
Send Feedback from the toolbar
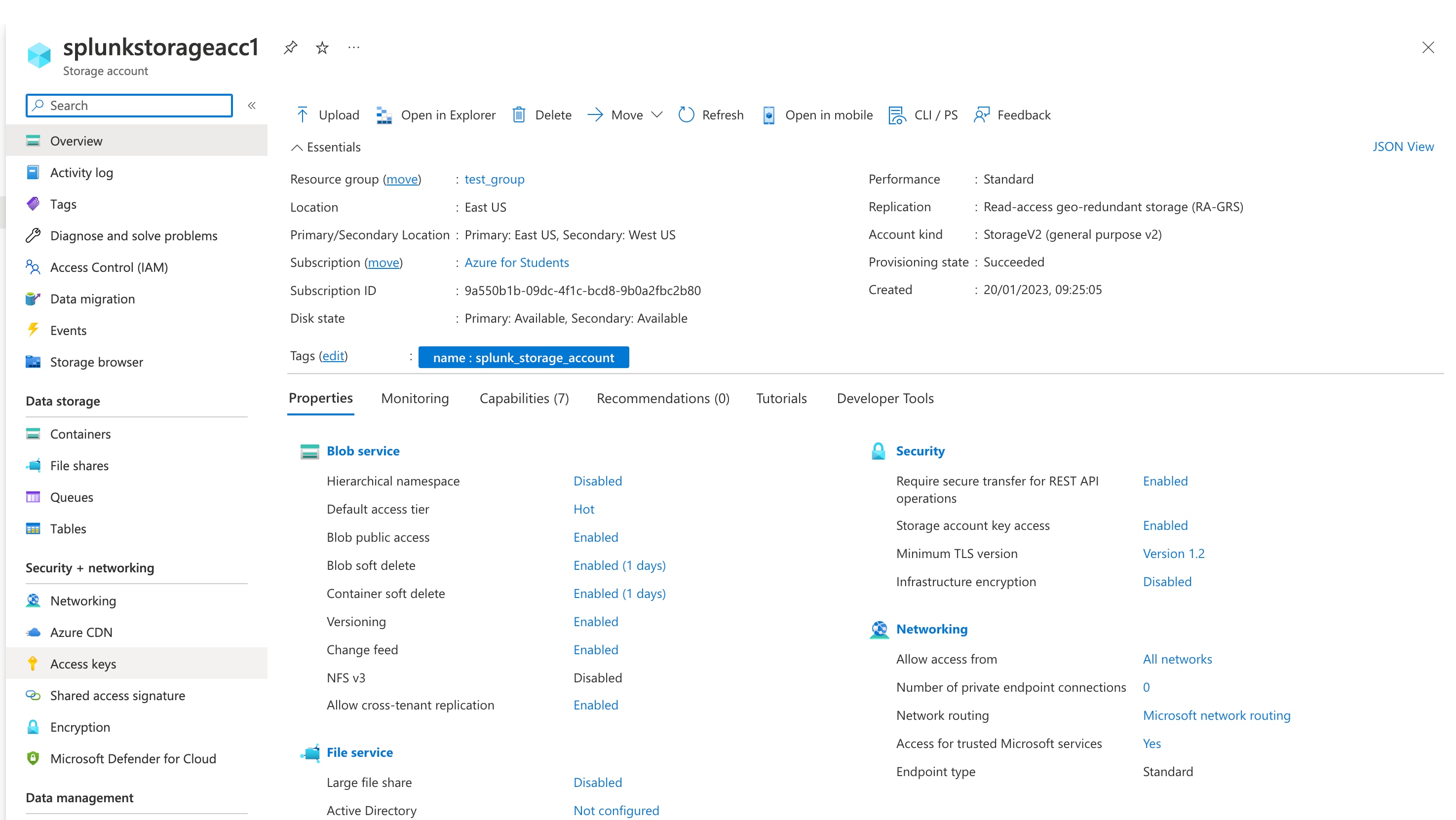pos(1012,115)
